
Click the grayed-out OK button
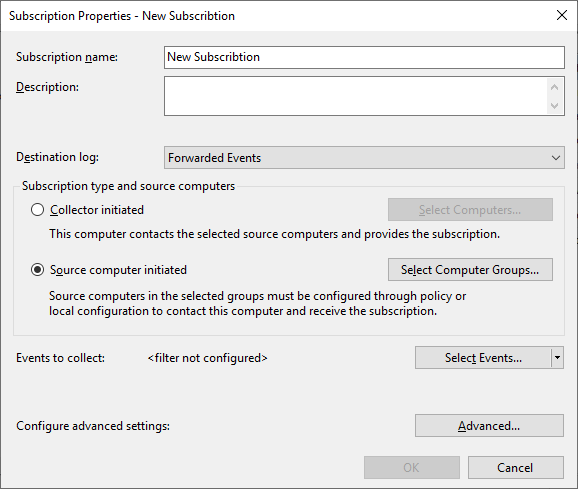tap(412, 468)
